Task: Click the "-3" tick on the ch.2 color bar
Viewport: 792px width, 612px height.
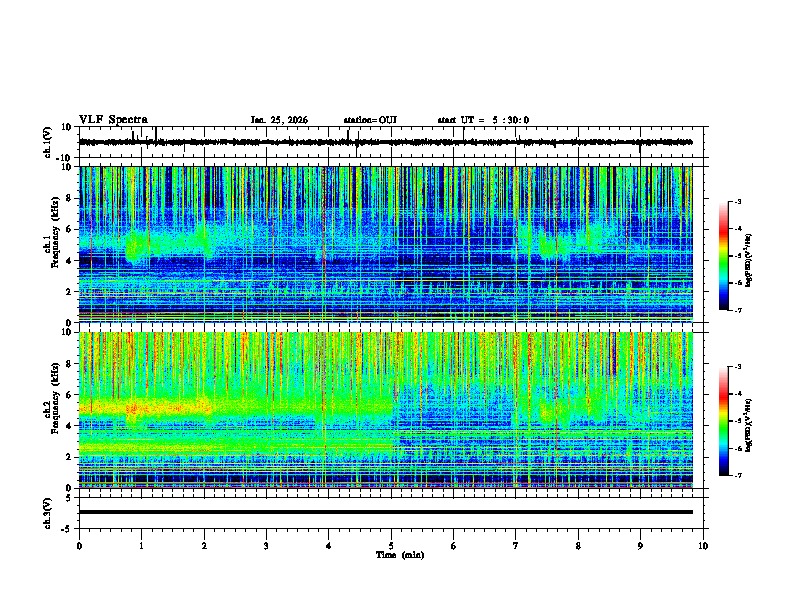Action: 738,367
